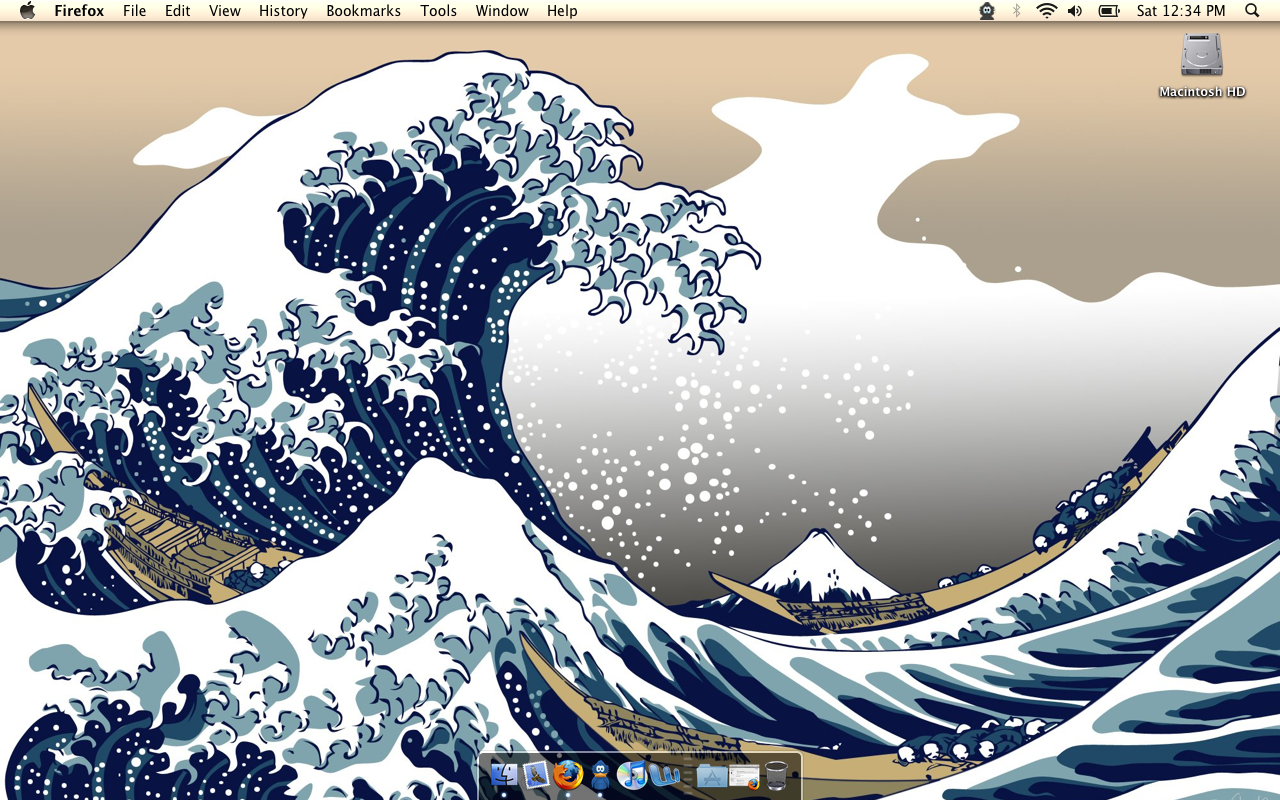Click the hooded-figure menu bar icon
Image resolution: width=1280 pixels, height=800 pixels.
click(x=987, y=11)
